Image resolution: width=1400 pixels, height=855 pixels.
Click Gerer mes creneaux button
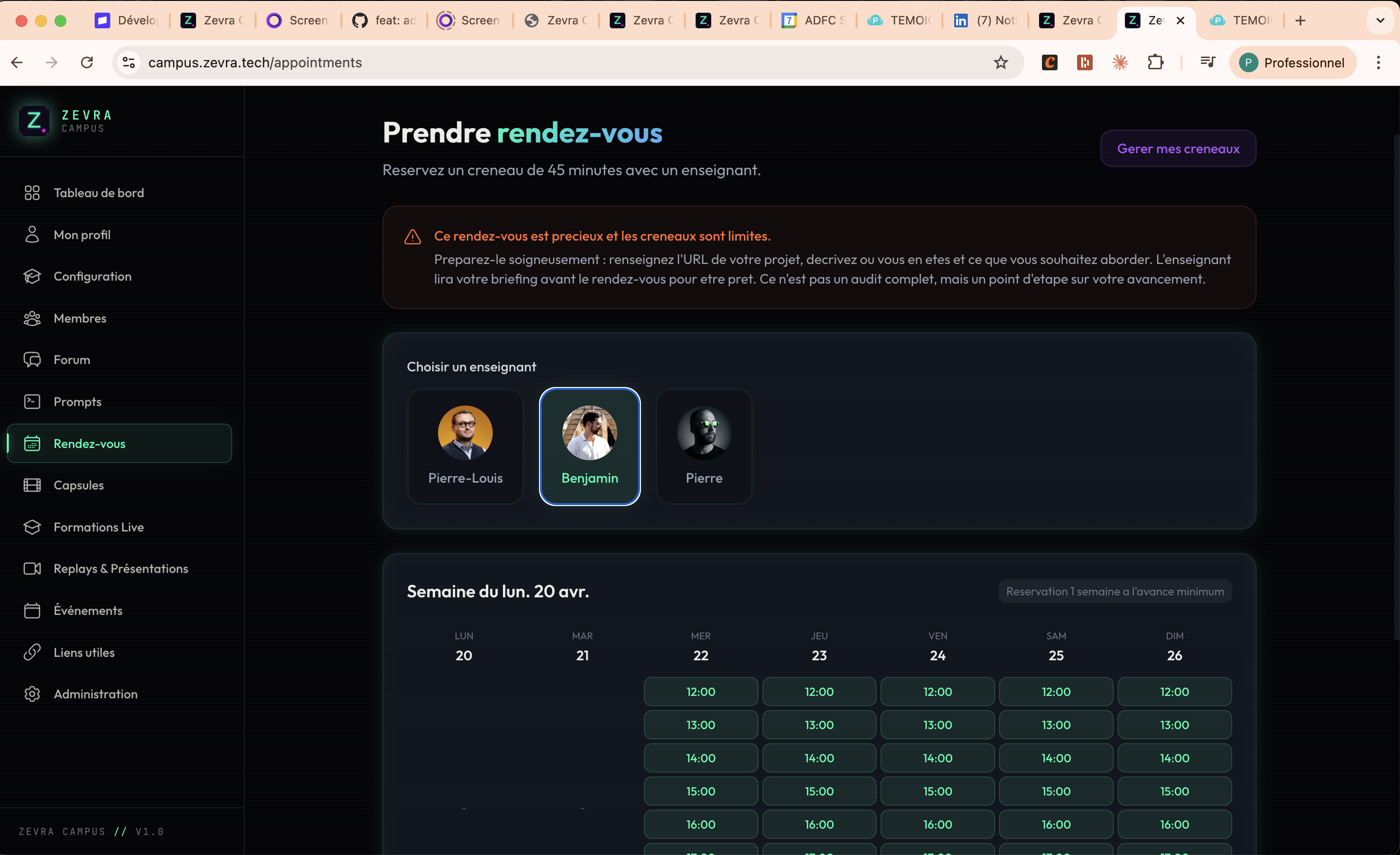click(x=1178, y=148)
